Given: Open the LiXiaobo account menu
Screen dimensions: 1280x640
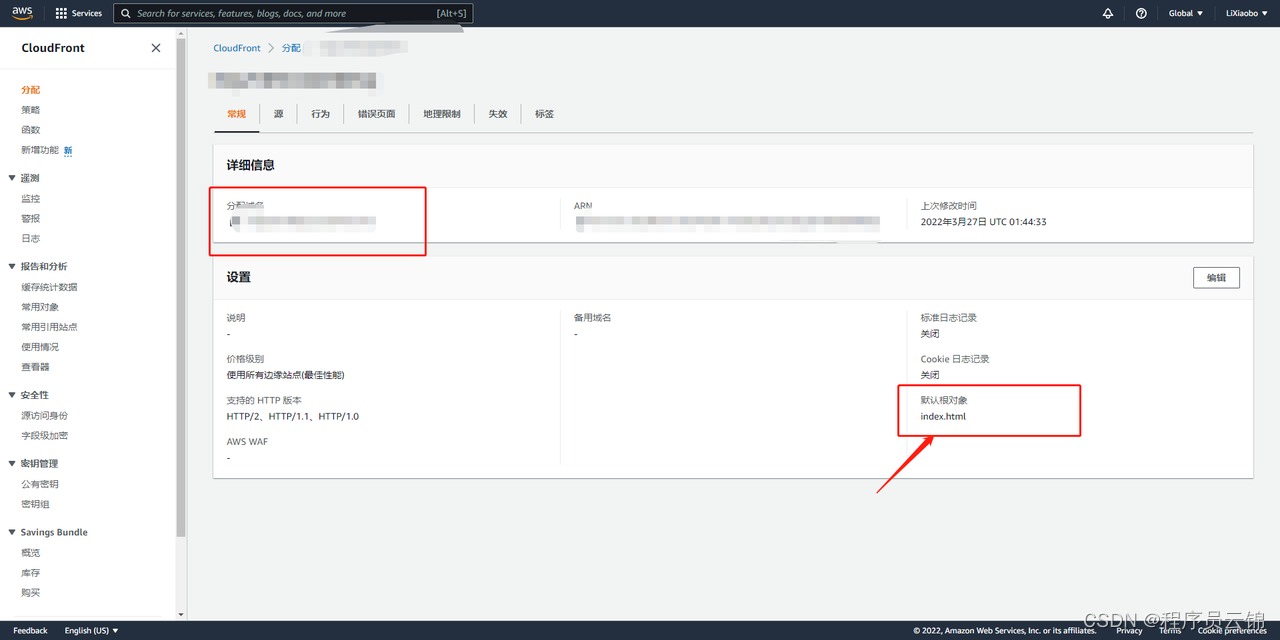Looking at the screenshot, I should click(x=1247, y=13).
